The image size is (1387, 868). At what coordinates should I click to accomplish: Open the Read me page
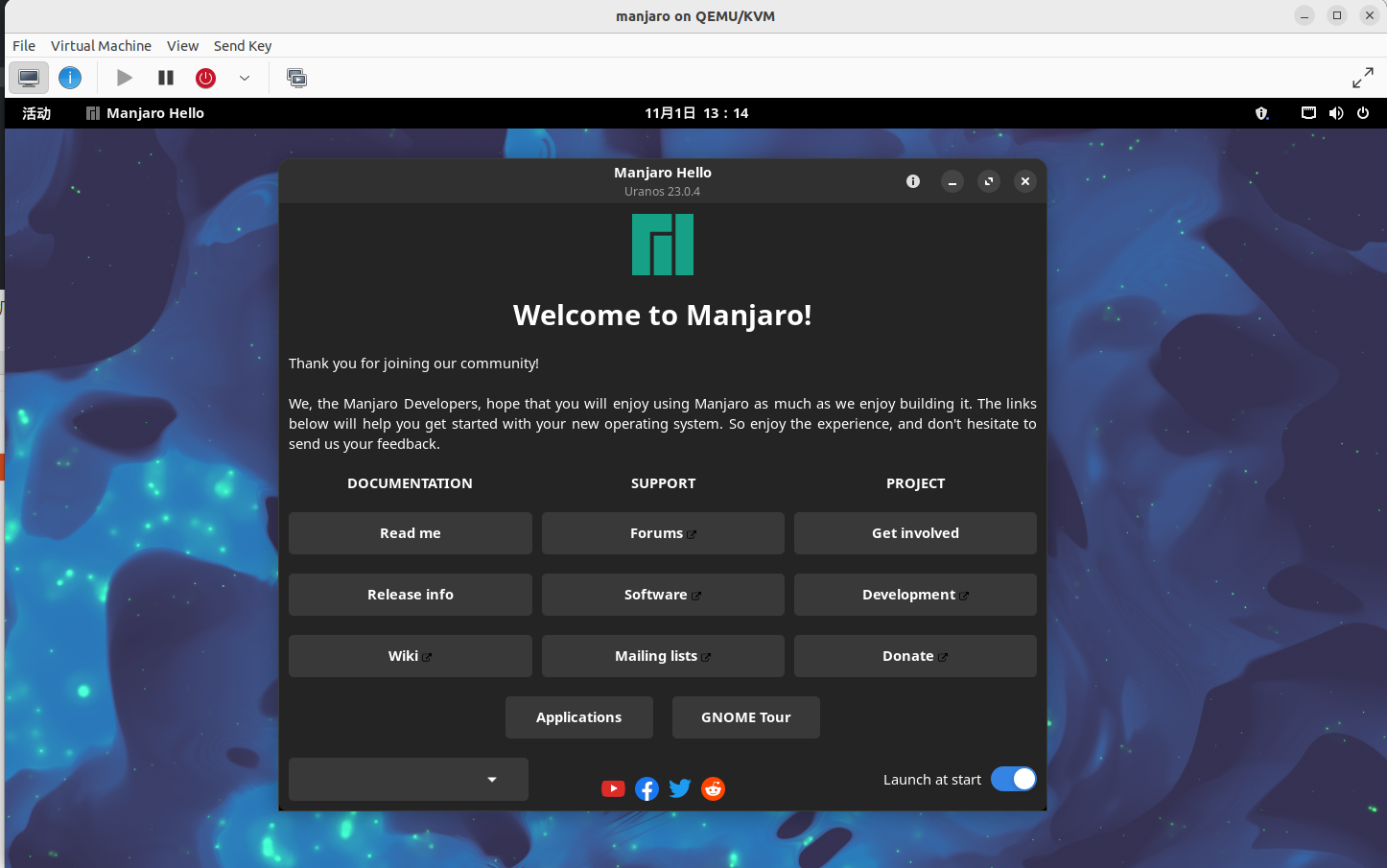click(x=411, y=533)
